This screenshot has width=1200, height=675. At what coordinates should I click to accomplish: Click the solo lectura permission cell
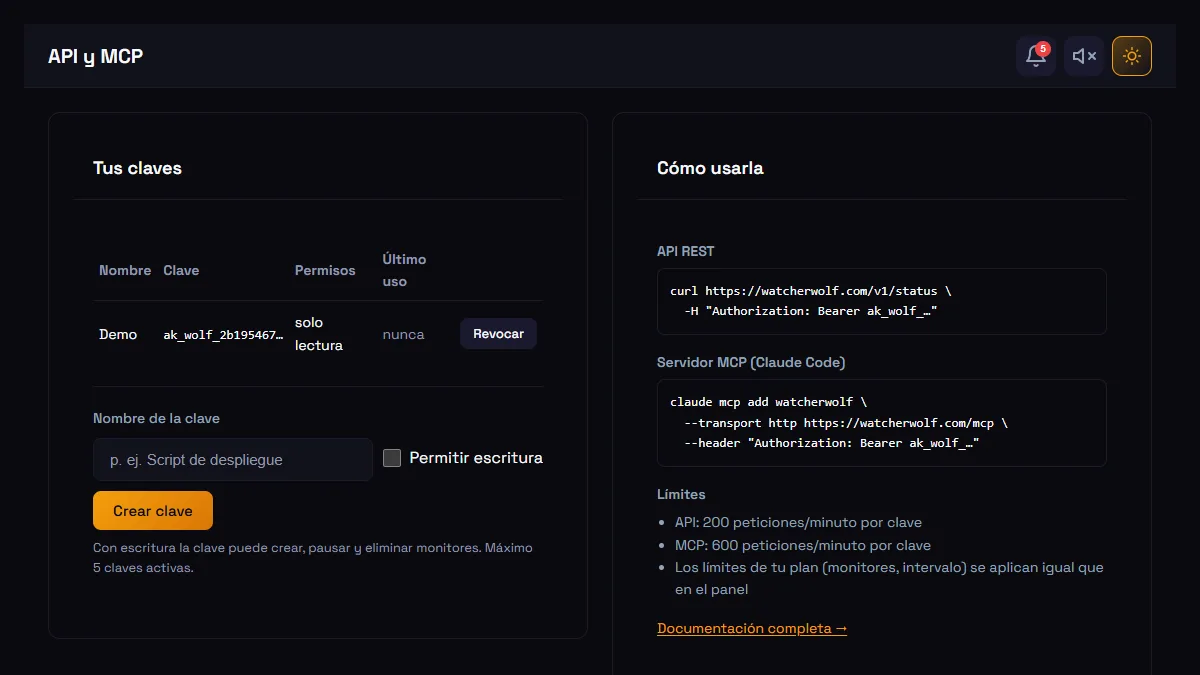pos(319,334)
